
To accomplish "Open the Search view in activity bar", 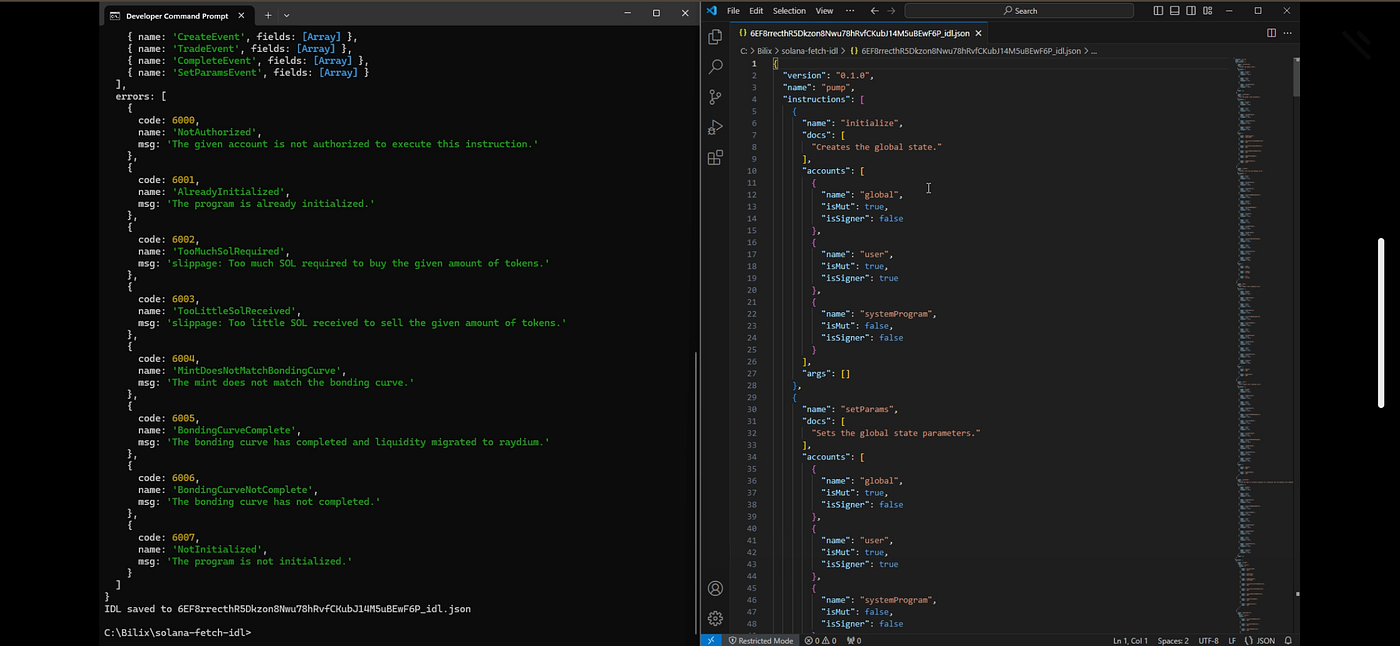I will coord(715,67).
